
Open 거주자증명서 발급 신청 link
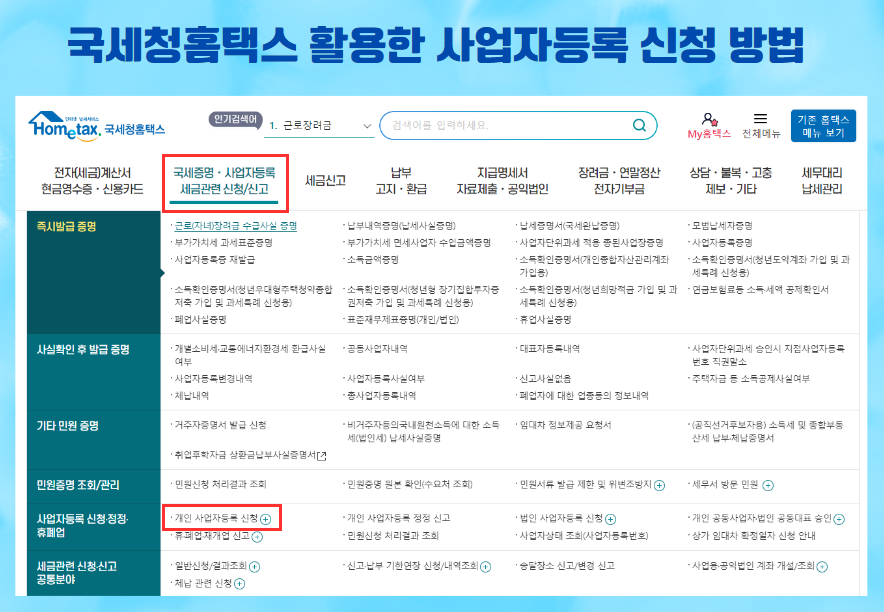pos(220,425)
